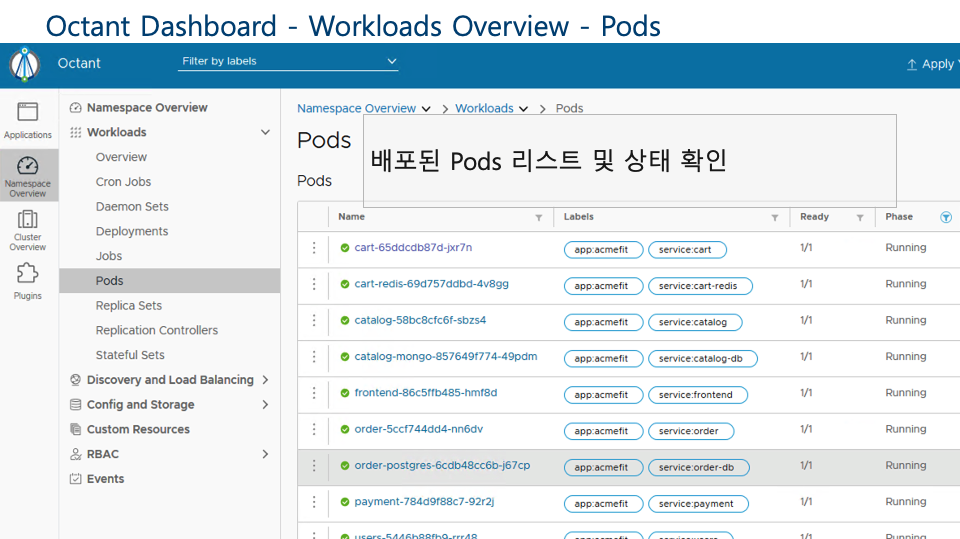
Task: Open pod cart-redis-69d757ddbd-4v8gg link
Action: [432, 284]
